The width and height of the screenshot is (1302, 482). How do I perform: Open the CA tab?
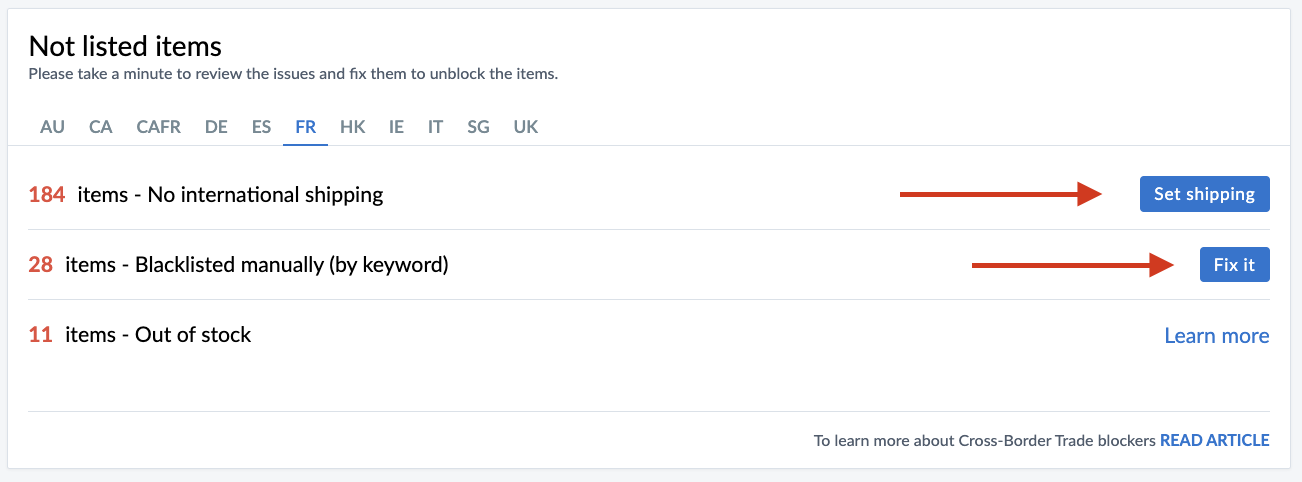100,127
